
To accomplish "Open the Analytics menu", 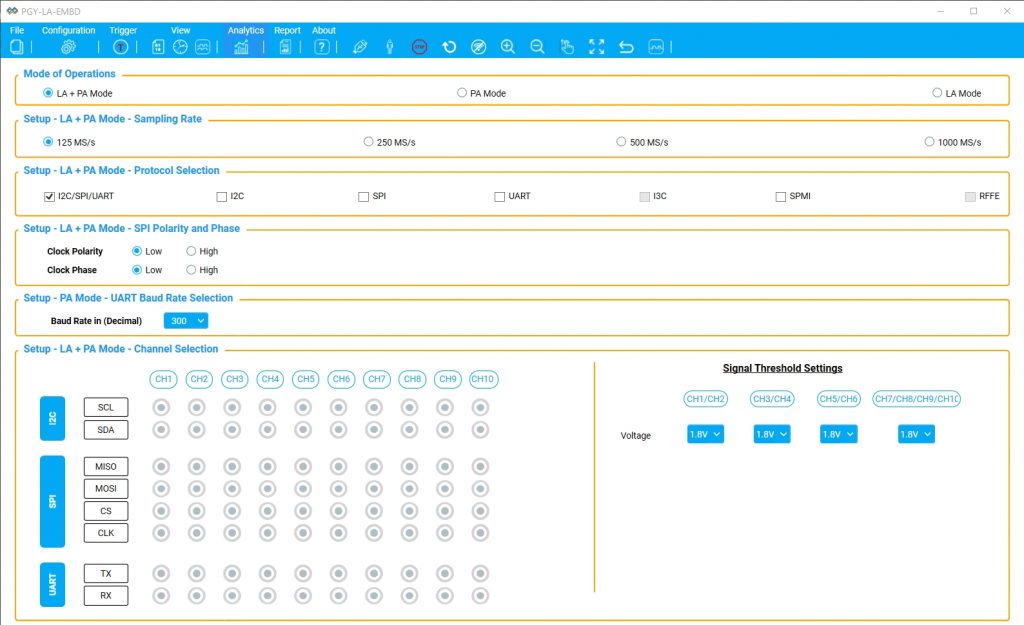I will 245,30.
